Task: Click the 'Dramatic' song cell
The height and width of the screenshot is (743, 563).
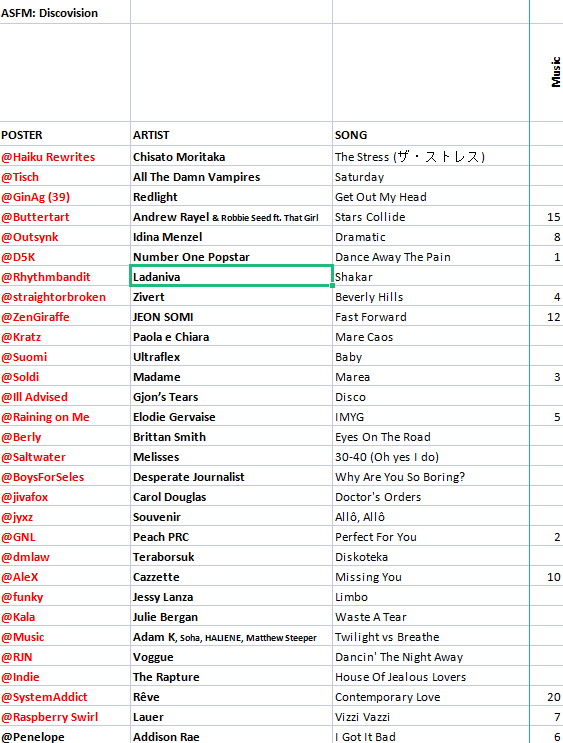Action: [x=431, y=236]
